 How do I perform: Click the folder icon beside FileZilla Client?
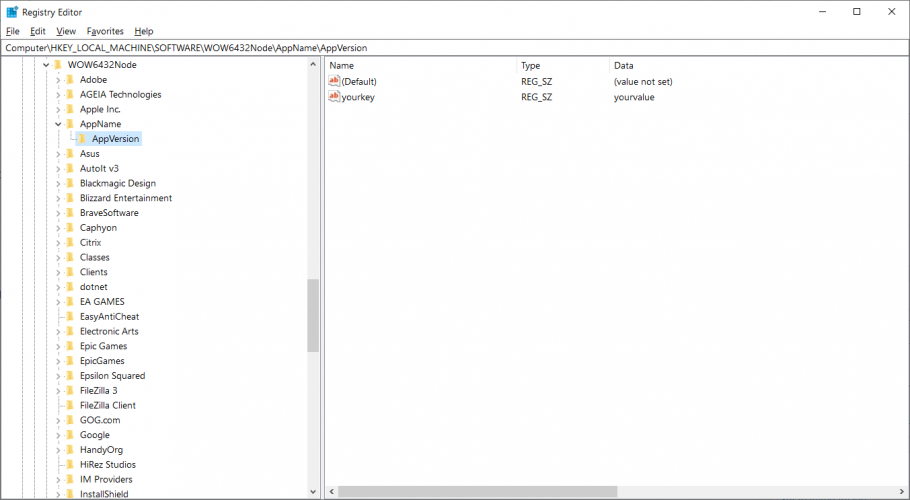[x=71, y=405]
